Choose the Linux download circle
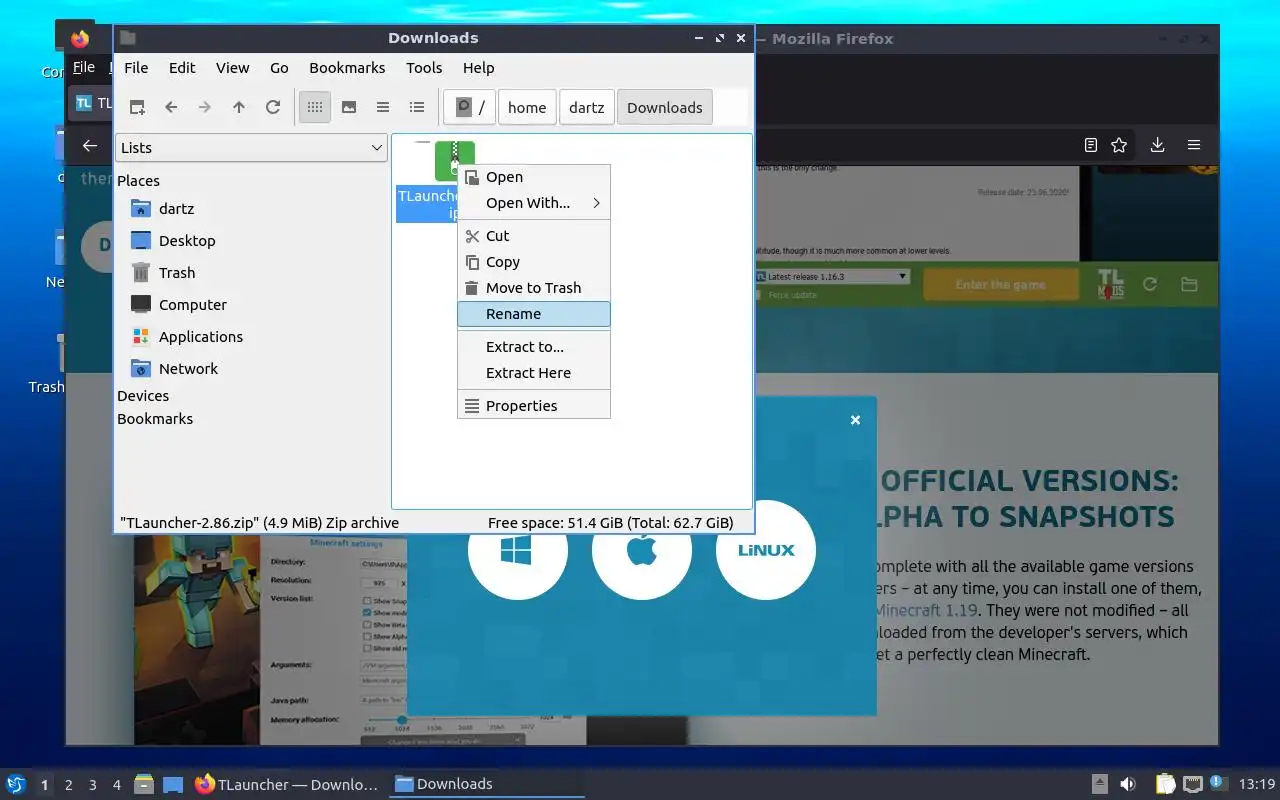 coord(766,550)
